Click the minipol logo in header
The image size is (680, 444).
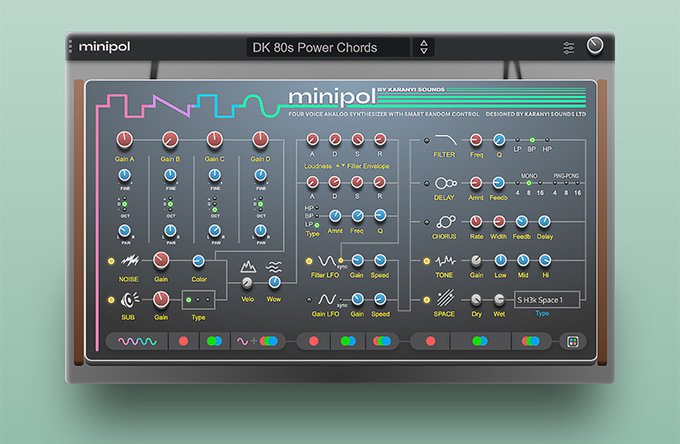pyautogui.click(x=104, y=46)
